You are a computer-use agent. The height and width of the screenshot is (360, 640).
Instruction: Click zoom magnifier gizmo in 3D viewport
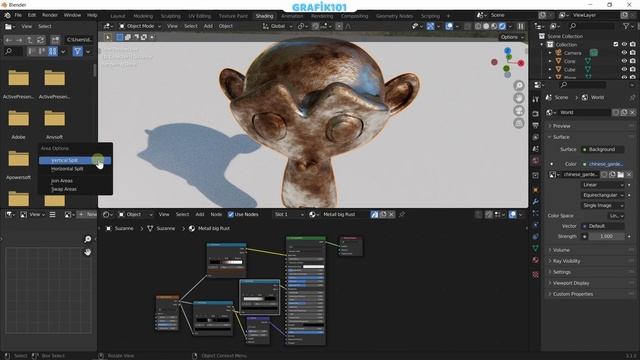click(x=519, y=85)
